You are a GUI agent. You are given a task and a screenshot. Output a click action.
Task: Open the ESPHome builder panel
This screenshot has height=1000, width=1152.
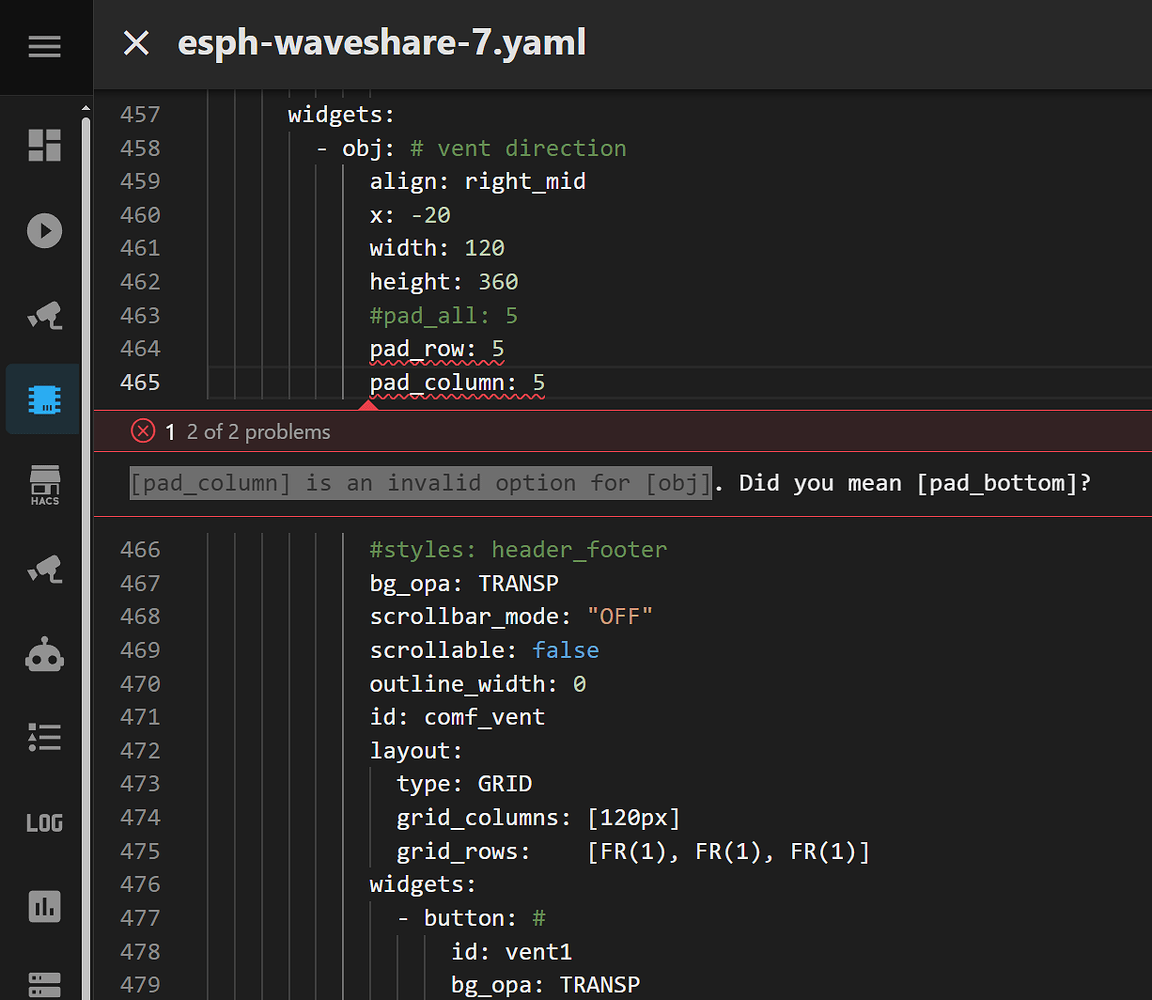tap(45, 398)
